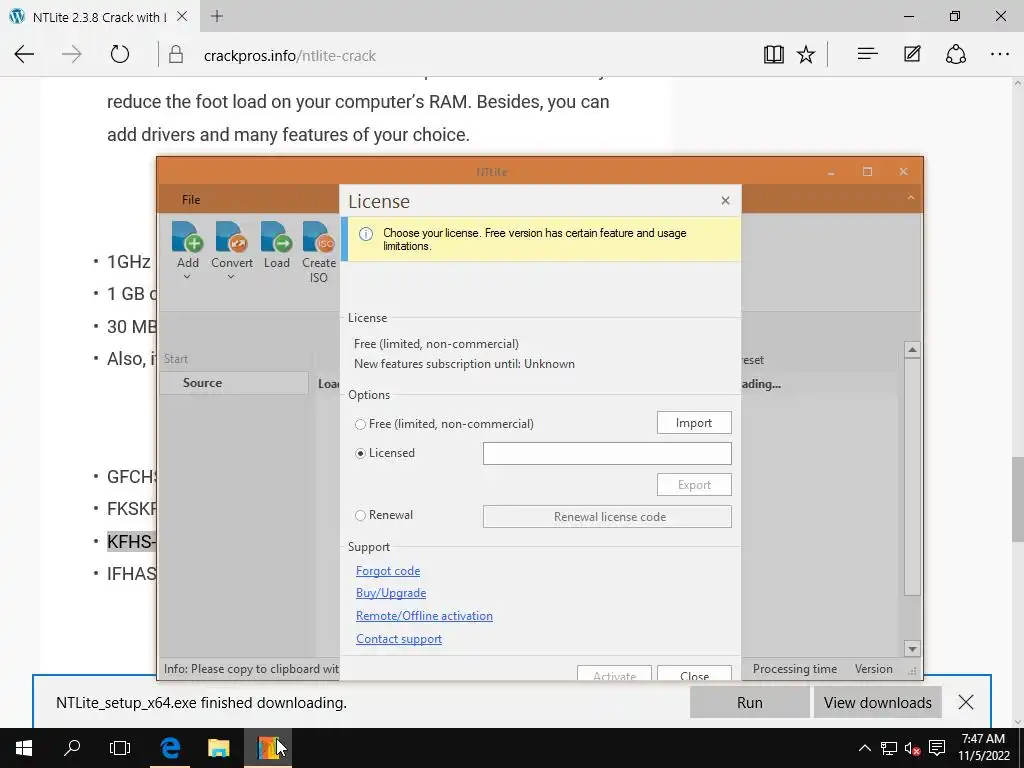This screenshot has height=768, width=1024.
Task: Click taskbar clock 7:47 AM
Action: 983,739
